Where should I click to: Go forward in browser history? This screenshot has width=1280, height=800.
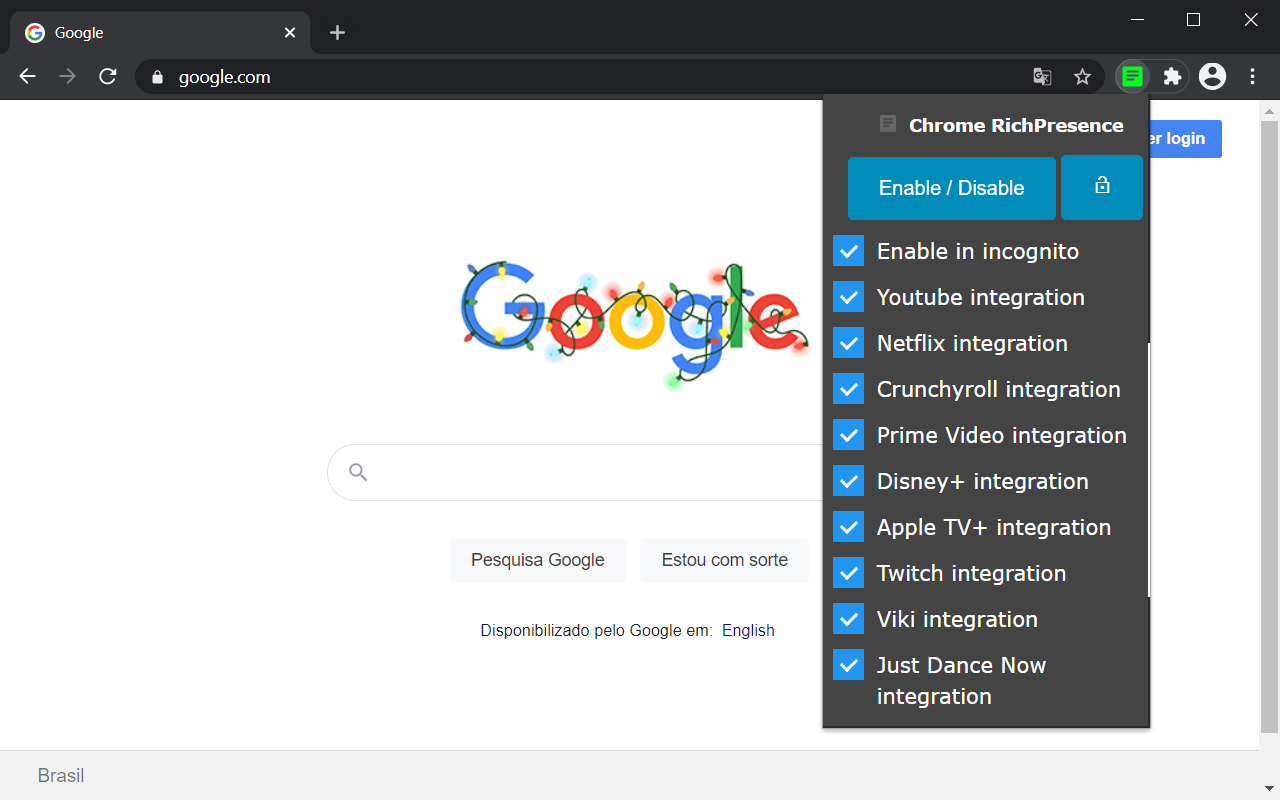(x=67, y=76)
